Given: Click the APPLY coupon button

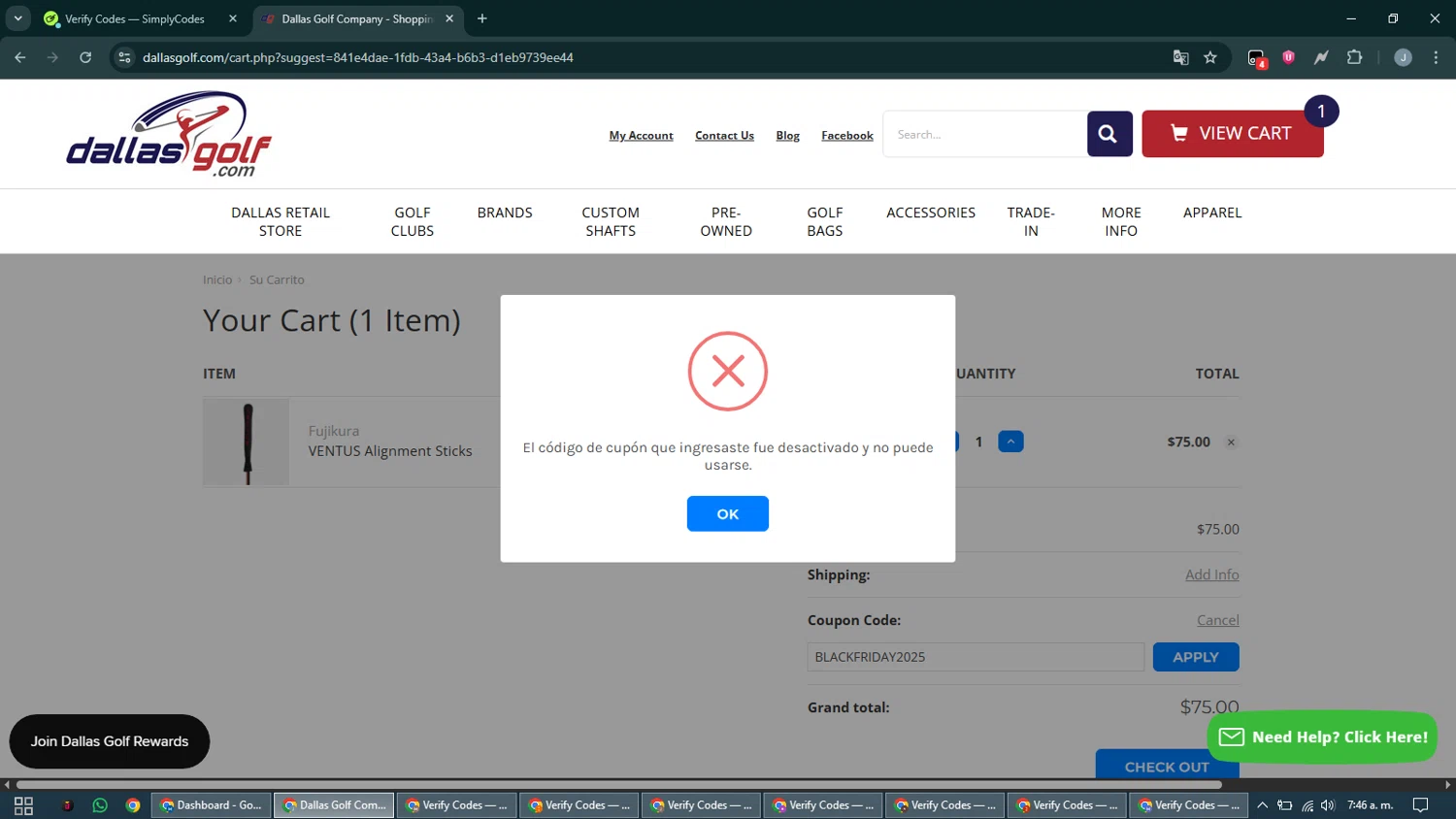Looking at the screenshot, I should [x=1196, y=657].
